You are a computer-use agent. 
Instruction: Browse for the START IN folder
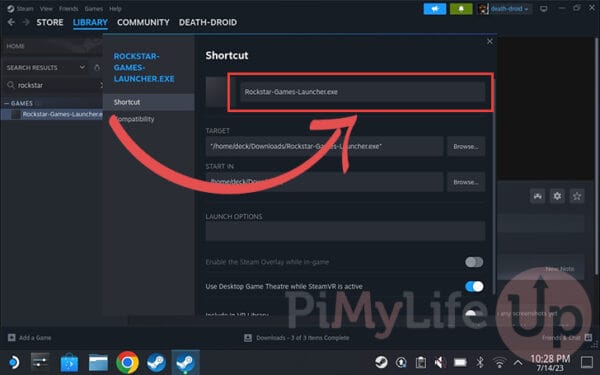466,182
